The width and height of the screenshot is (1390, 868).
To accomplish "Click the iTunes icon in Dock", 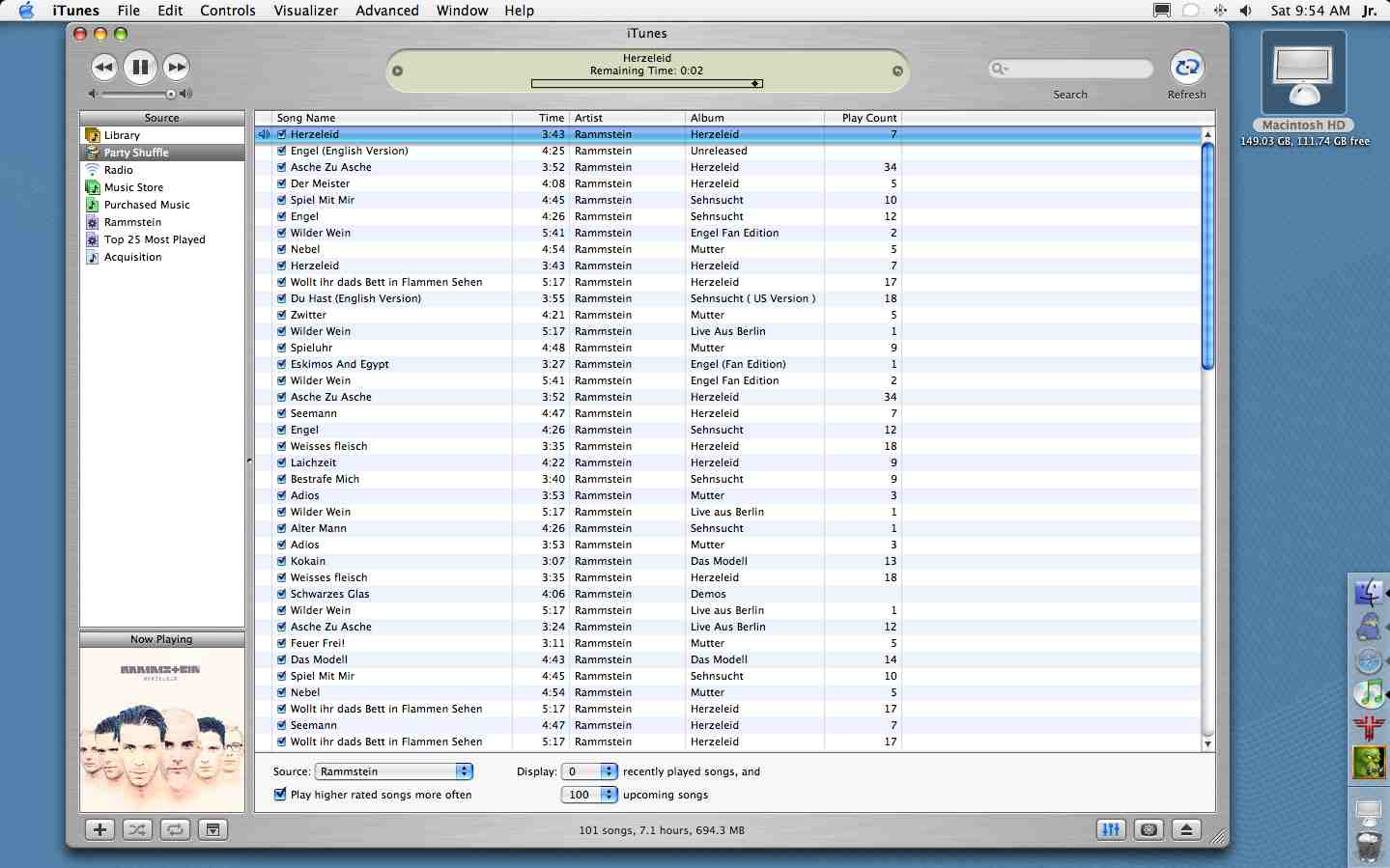I will click(x=1369, y=693).
